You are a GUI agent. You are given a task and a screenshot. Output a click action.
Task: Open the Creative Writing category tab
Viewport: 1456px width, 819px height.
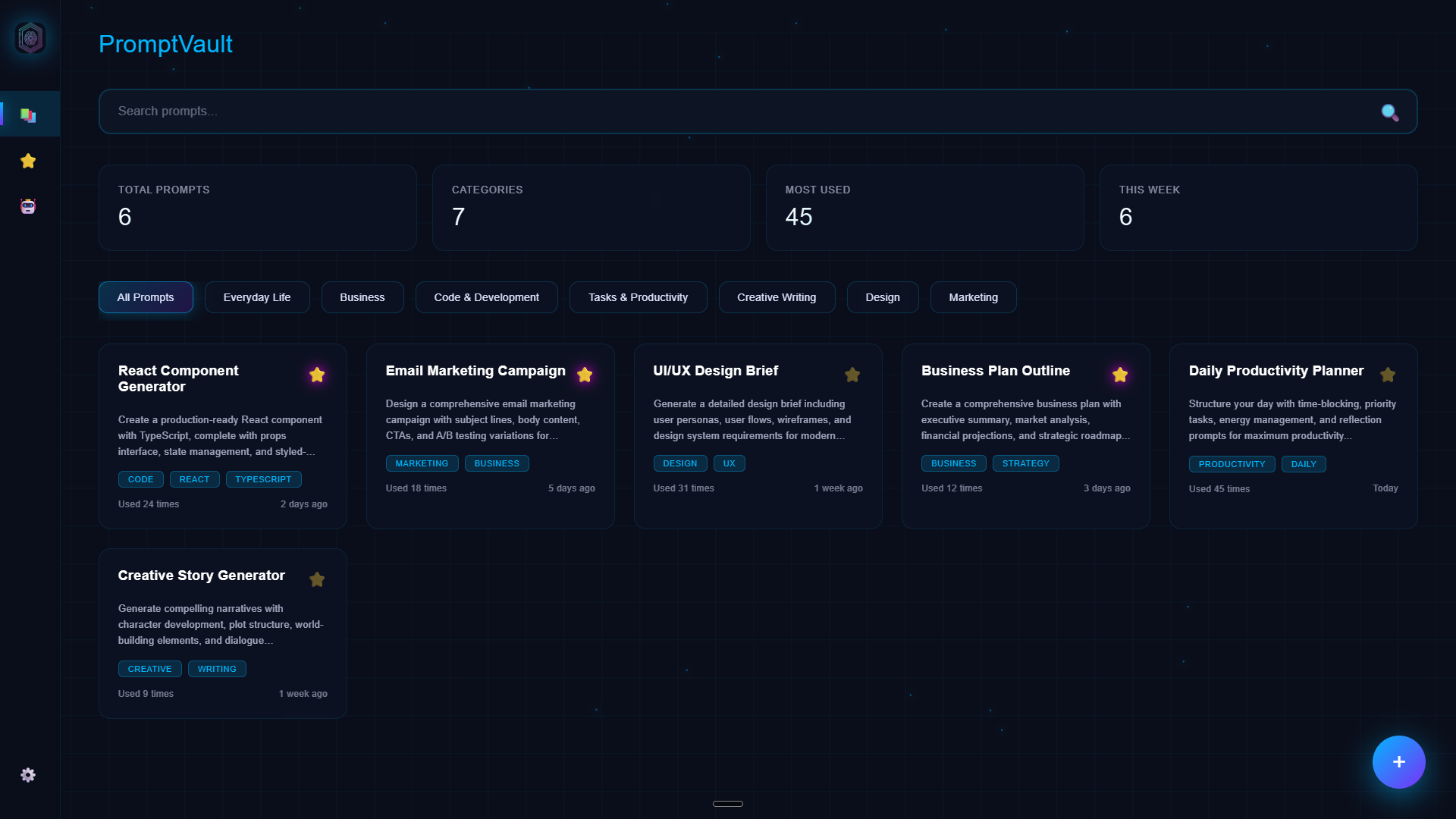coord(777,297)
